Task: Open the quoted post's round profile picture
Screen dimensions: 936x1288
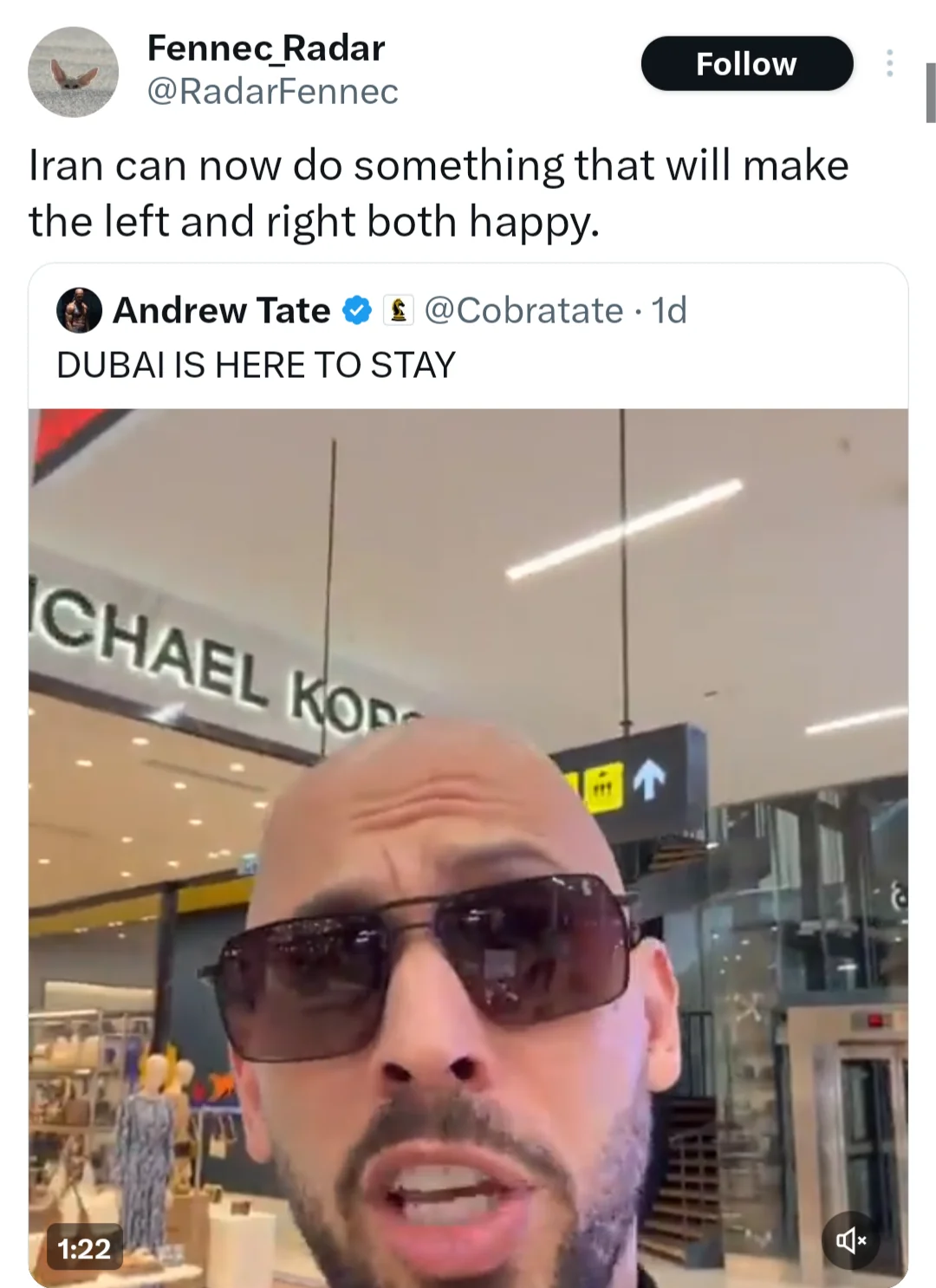Action: tap(79, 310)
